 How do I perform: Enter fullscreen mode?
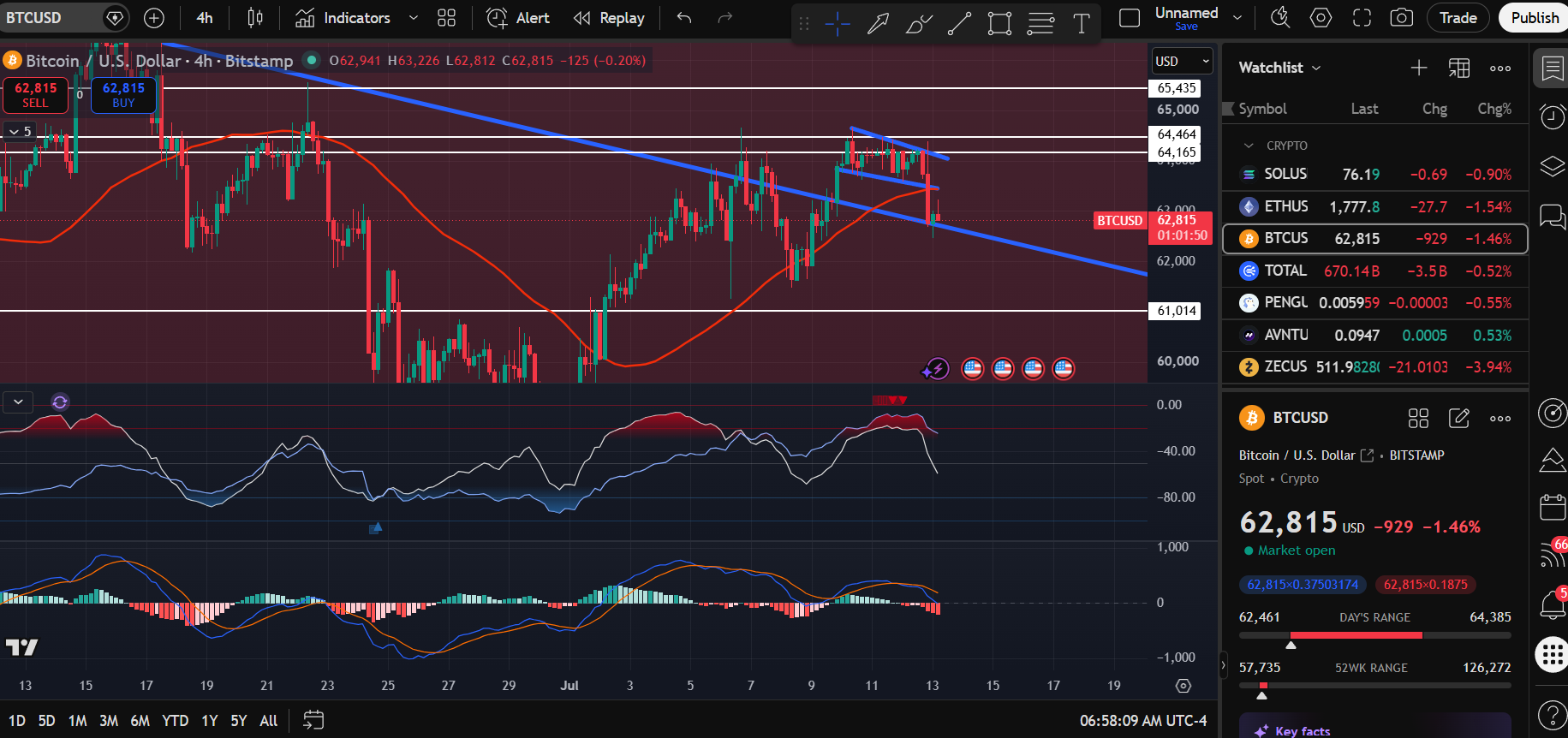(1362, 18)
